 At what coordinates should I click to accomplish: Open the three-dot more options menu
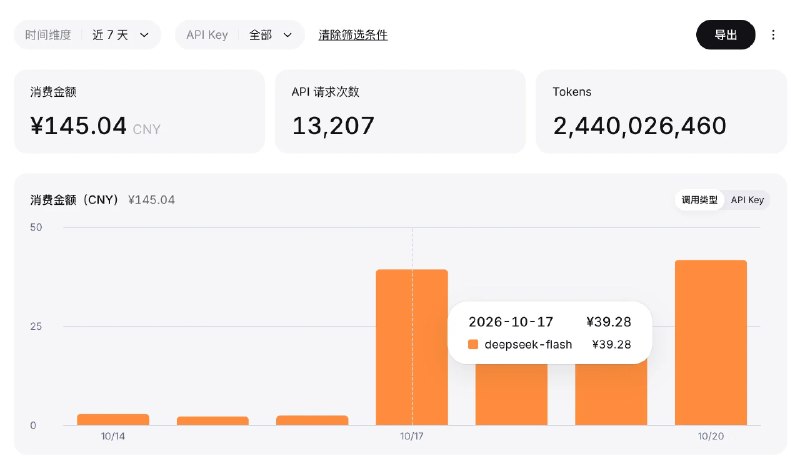[773, 35]
